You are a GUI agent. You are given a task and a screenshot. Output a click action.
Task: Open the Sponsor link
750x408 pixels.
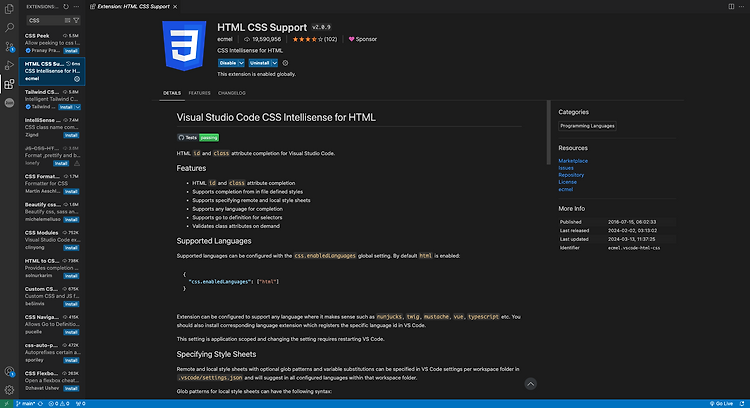click(x=363, y=39)
